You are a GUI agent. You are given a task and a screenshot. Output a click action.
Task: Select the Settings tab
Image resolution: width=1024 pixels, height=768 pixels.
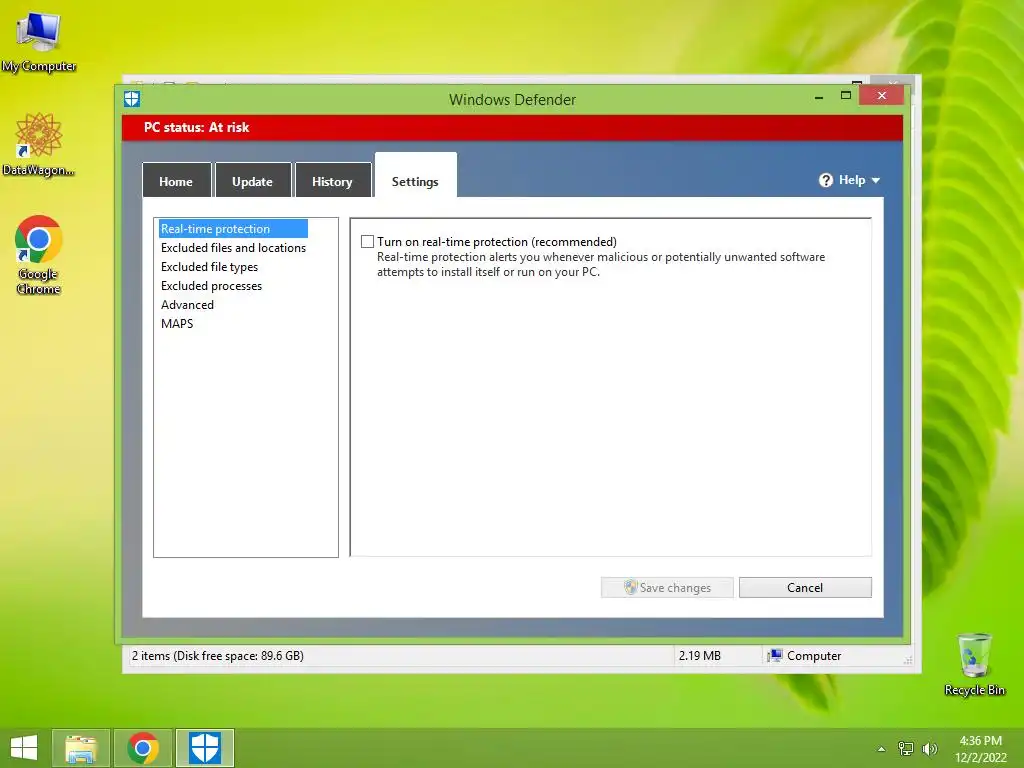pos(415,176)
